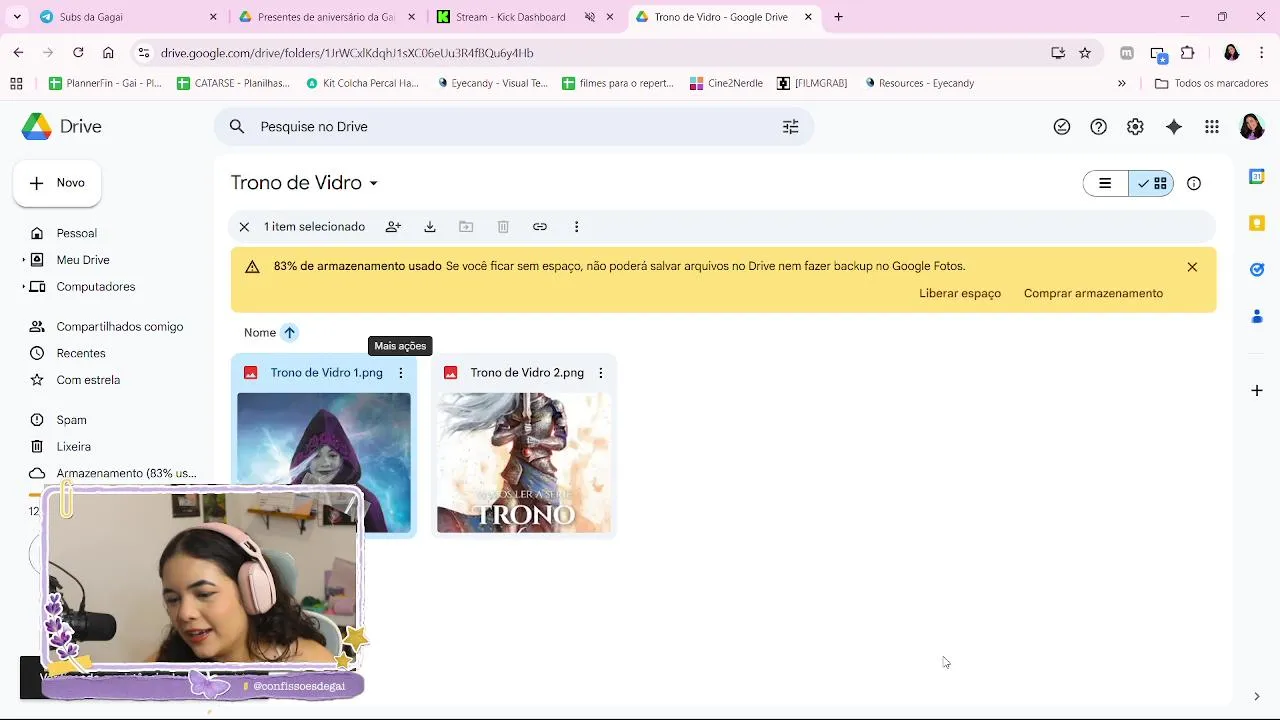Switch to list layout view
Image resolution: width=1280 pixels, height=720 pixels.
[1106, 183]
